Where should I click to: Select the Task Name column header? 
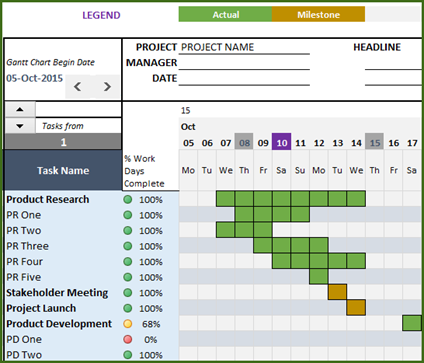(x=63, y=170)
